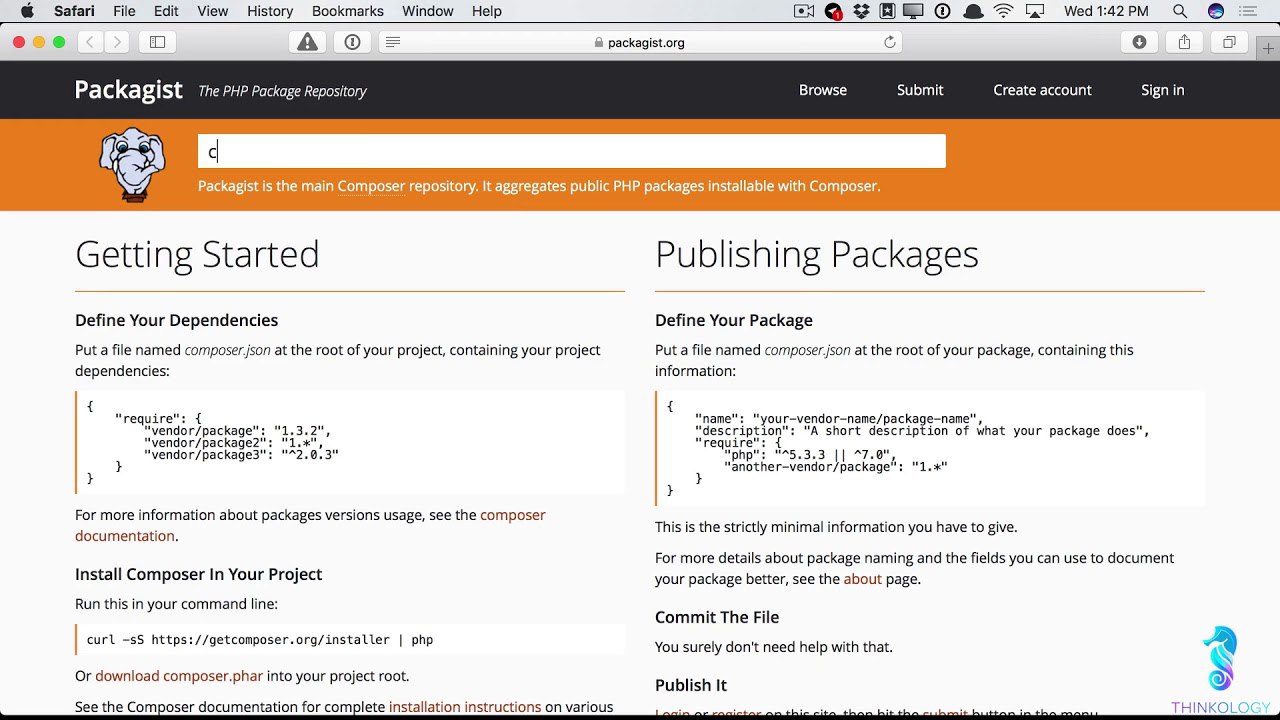Click the screen recording menu bar icon
The image size is (1280, 720).
tap(804, 11)
